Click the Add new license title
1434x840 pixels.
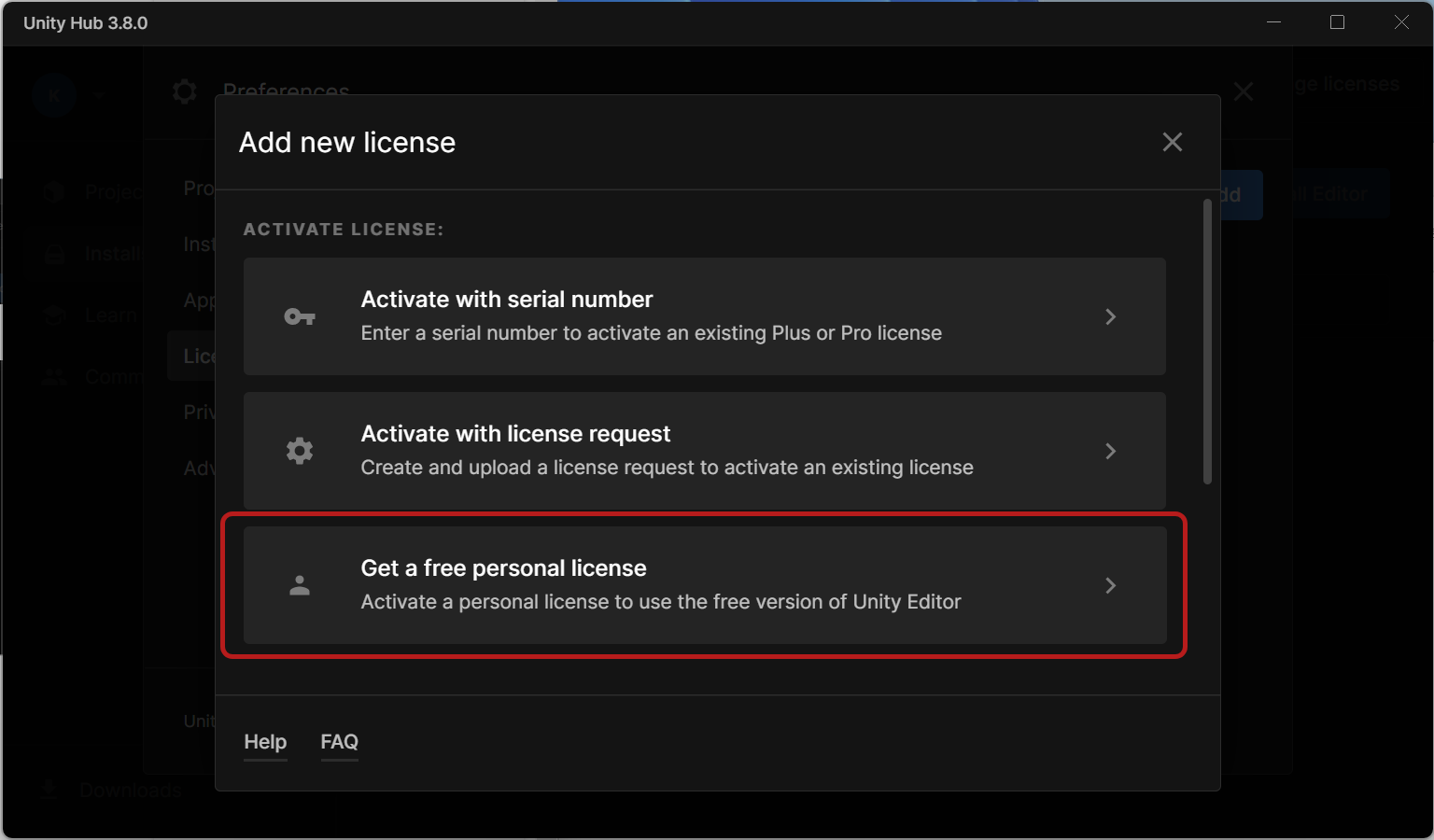pos(347,143)
